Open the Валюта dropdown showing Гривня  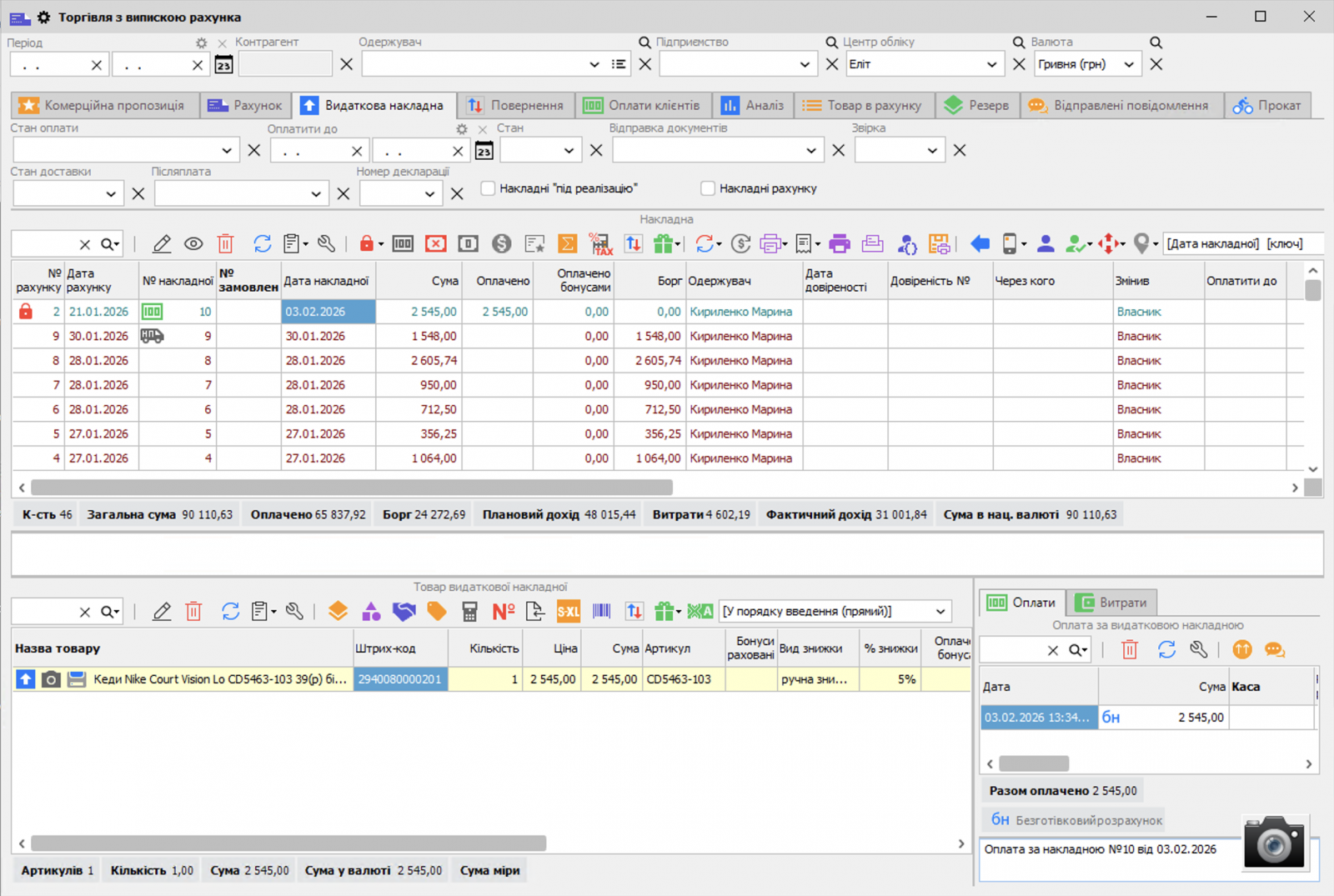click(x=1128, y=65)
